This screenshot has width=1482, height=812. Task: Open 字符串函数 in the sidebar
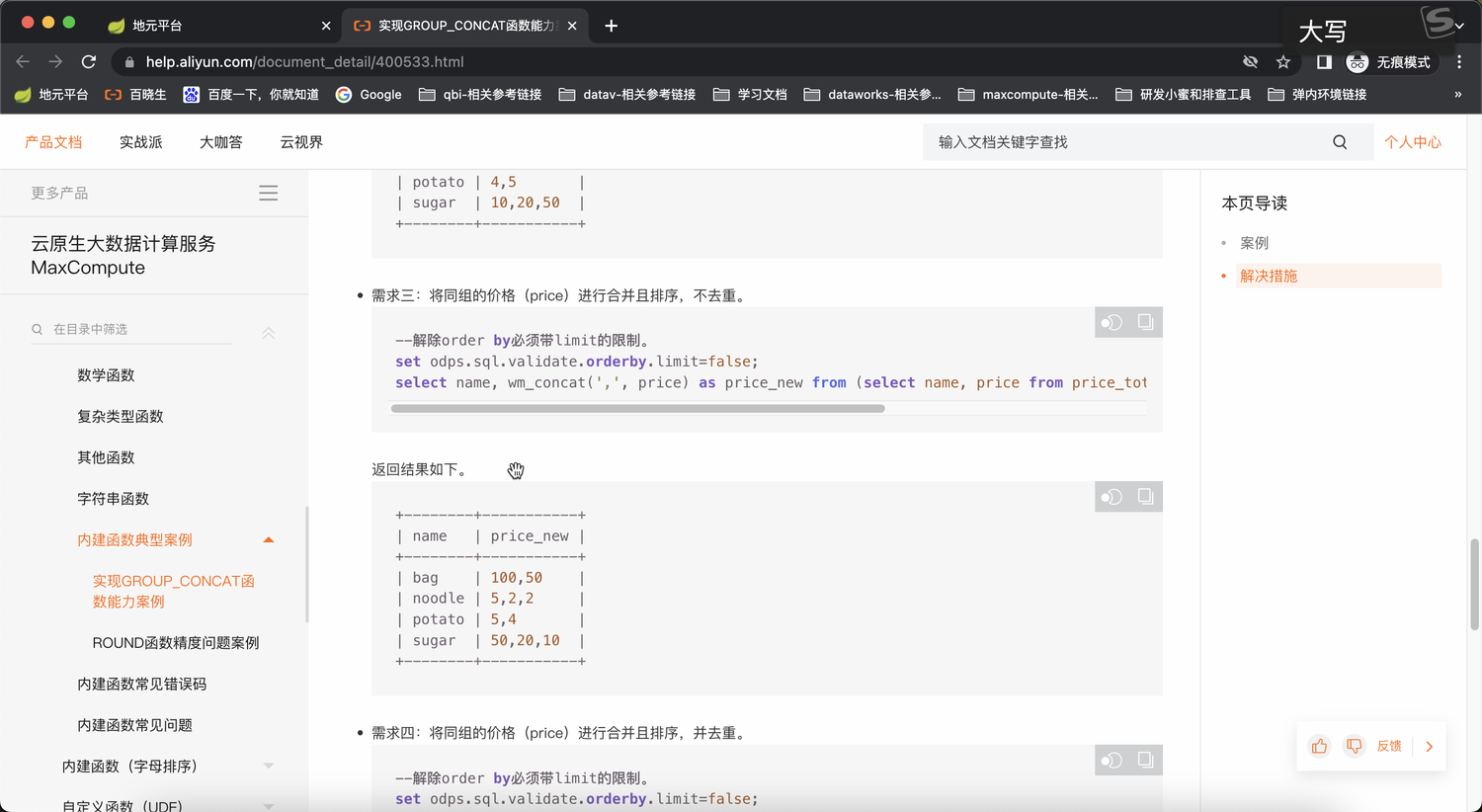pos(113,499)
